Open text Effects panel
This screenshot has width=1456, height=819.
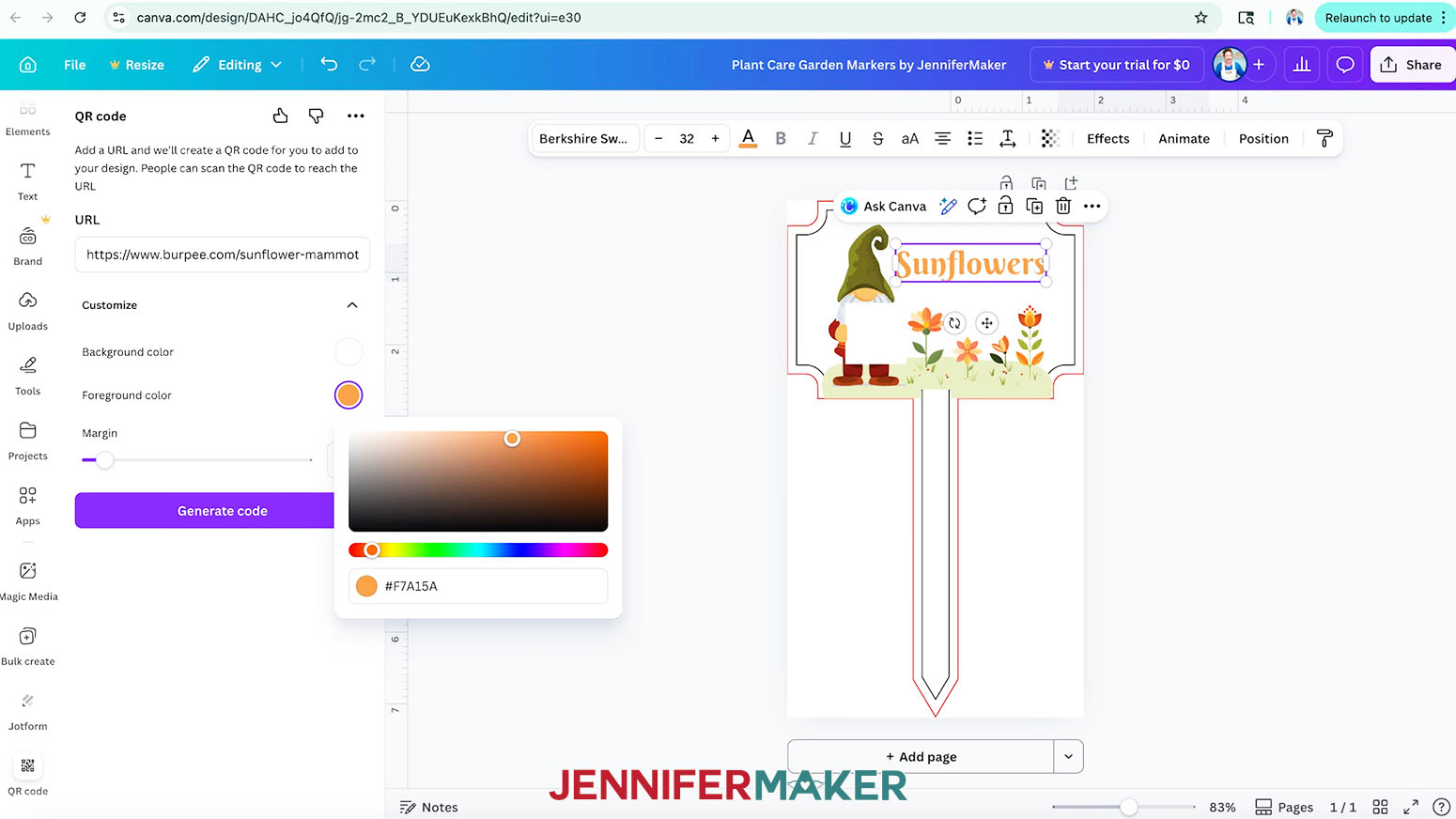coord(1108,138)
